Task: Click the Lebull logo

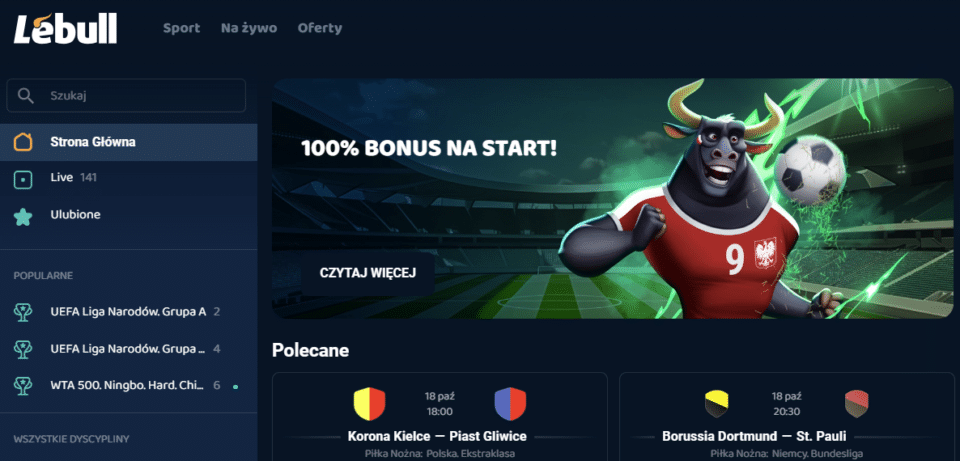Action: coord(66,29)
